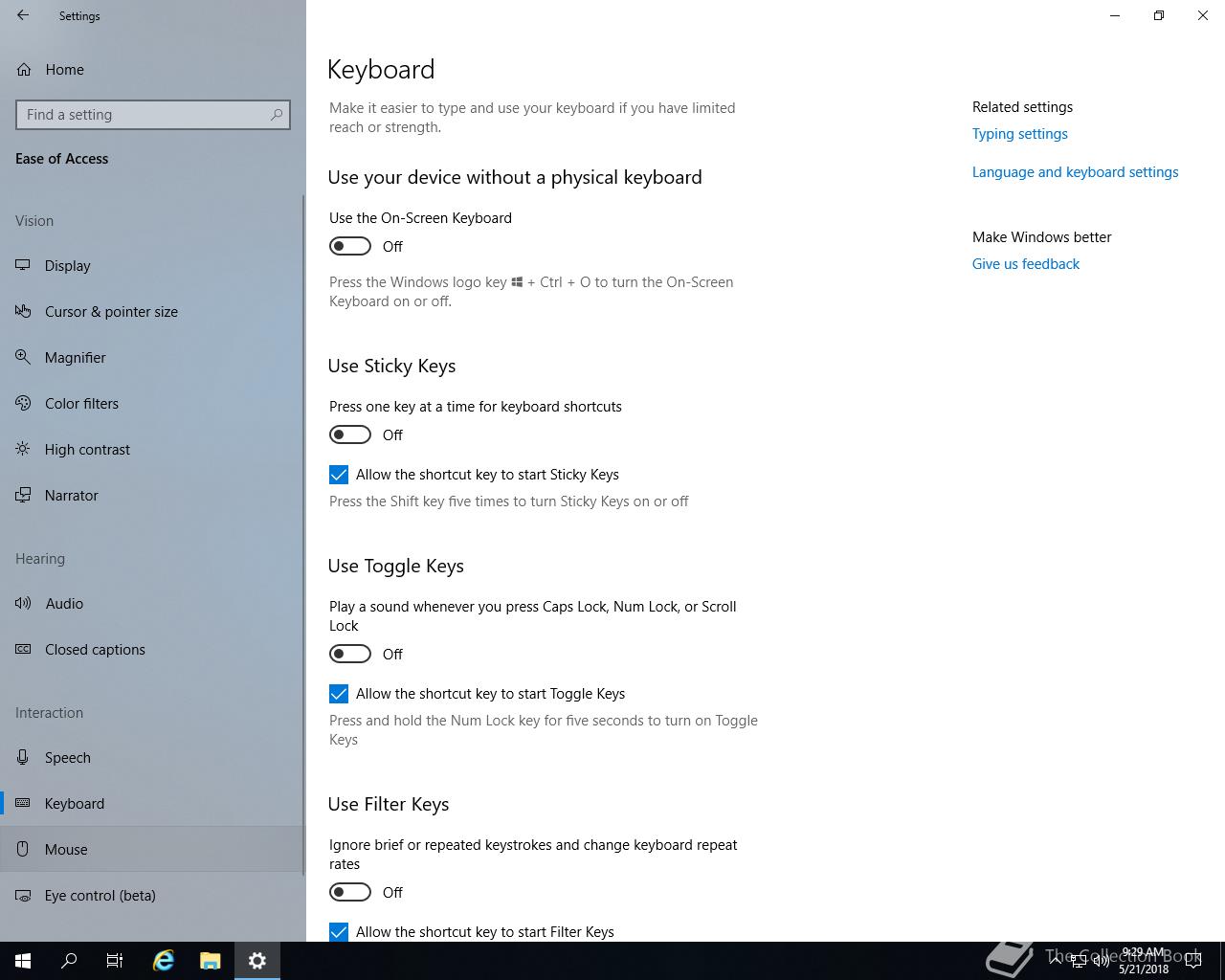Click the Use Filter Keys heading
1225x980 pixels.
pyautogui.click(x=389, y=804)
